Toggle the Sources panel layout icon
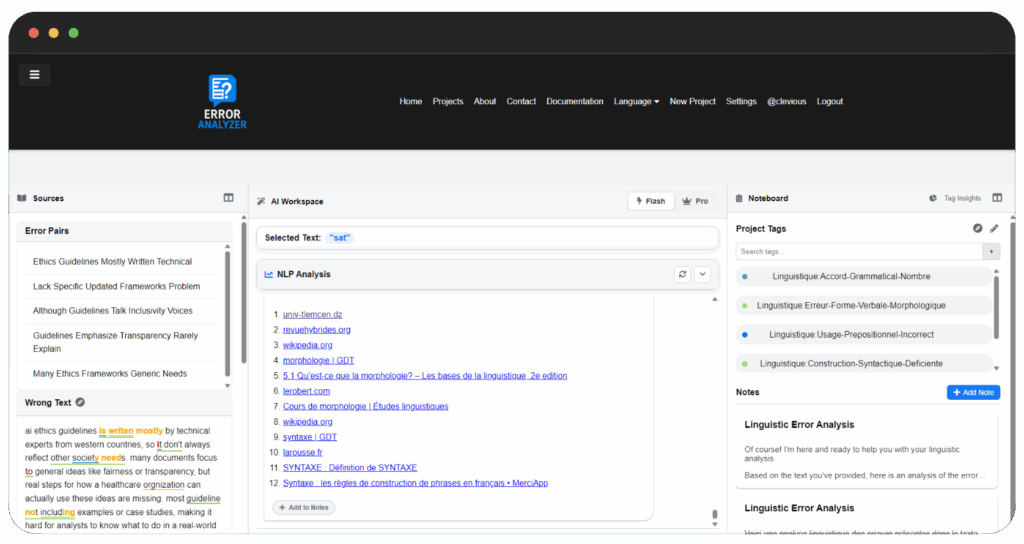Screen dimensions: 1024x544 [x=228, y=198]
